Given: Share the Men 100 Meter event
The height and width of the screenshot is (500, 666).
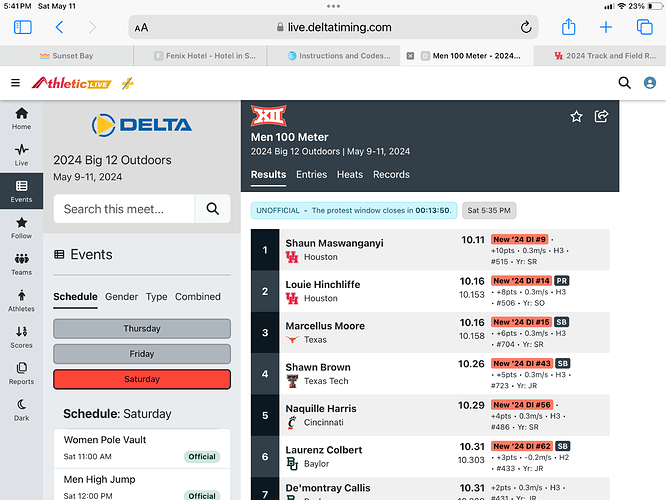Looking at the screenshot, I should pyautogui.click(x=601, y=116).
